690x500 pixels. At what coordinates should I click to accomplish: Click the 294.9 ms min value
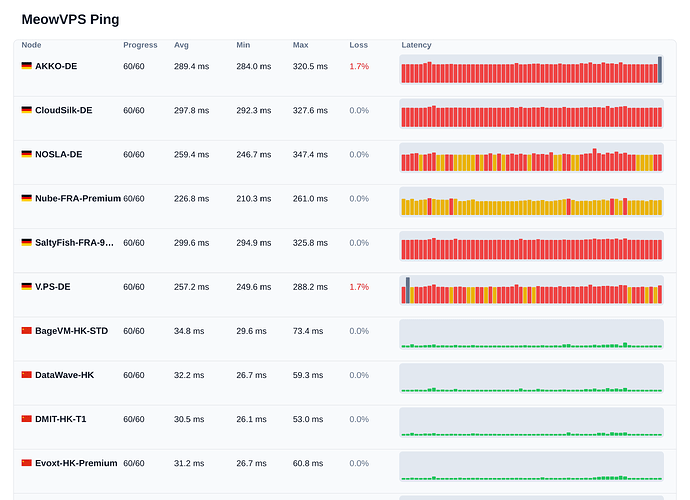254,243
